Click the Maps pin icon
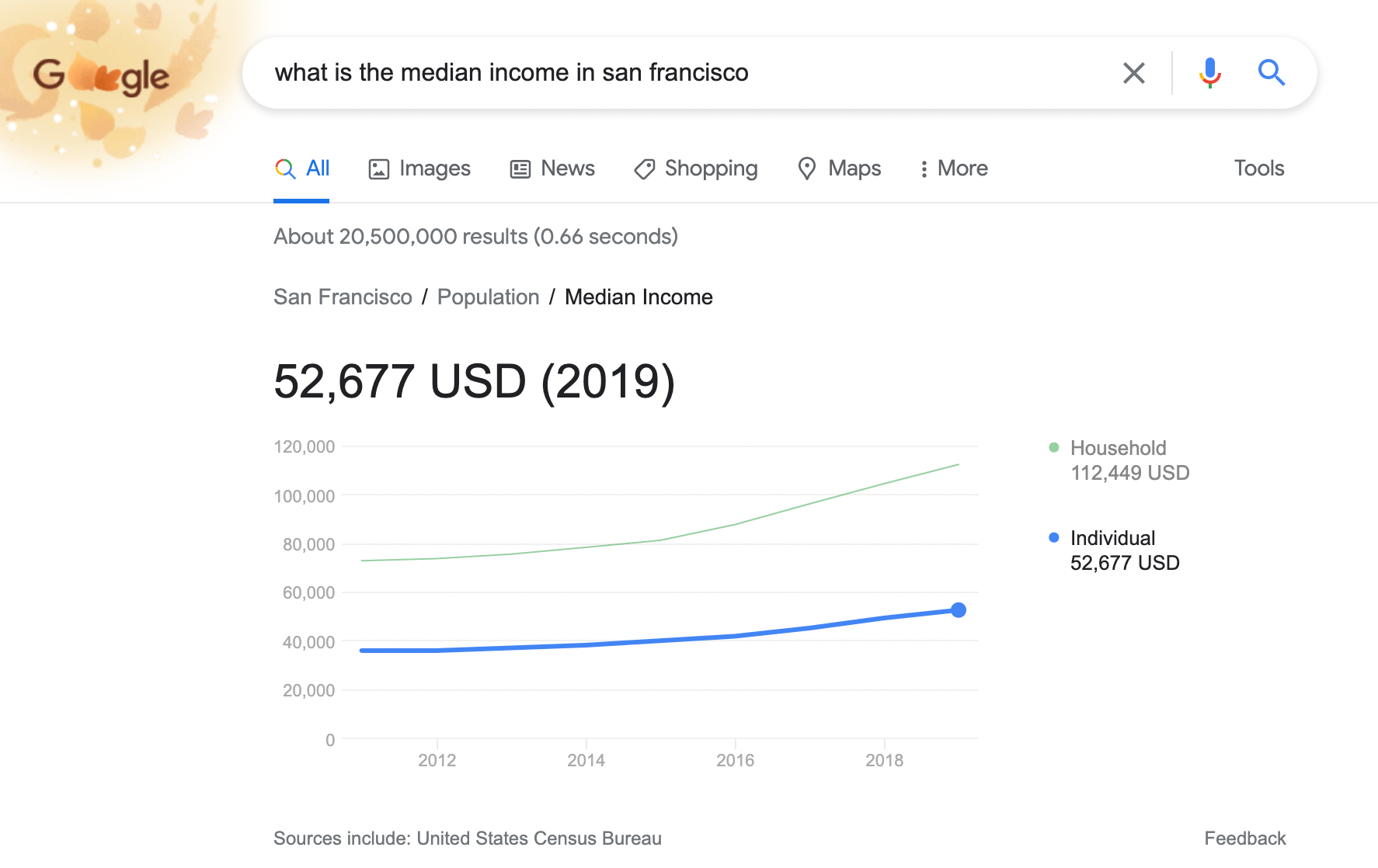This screenshot has height=868, width=1378. click(x=807, y=169)
